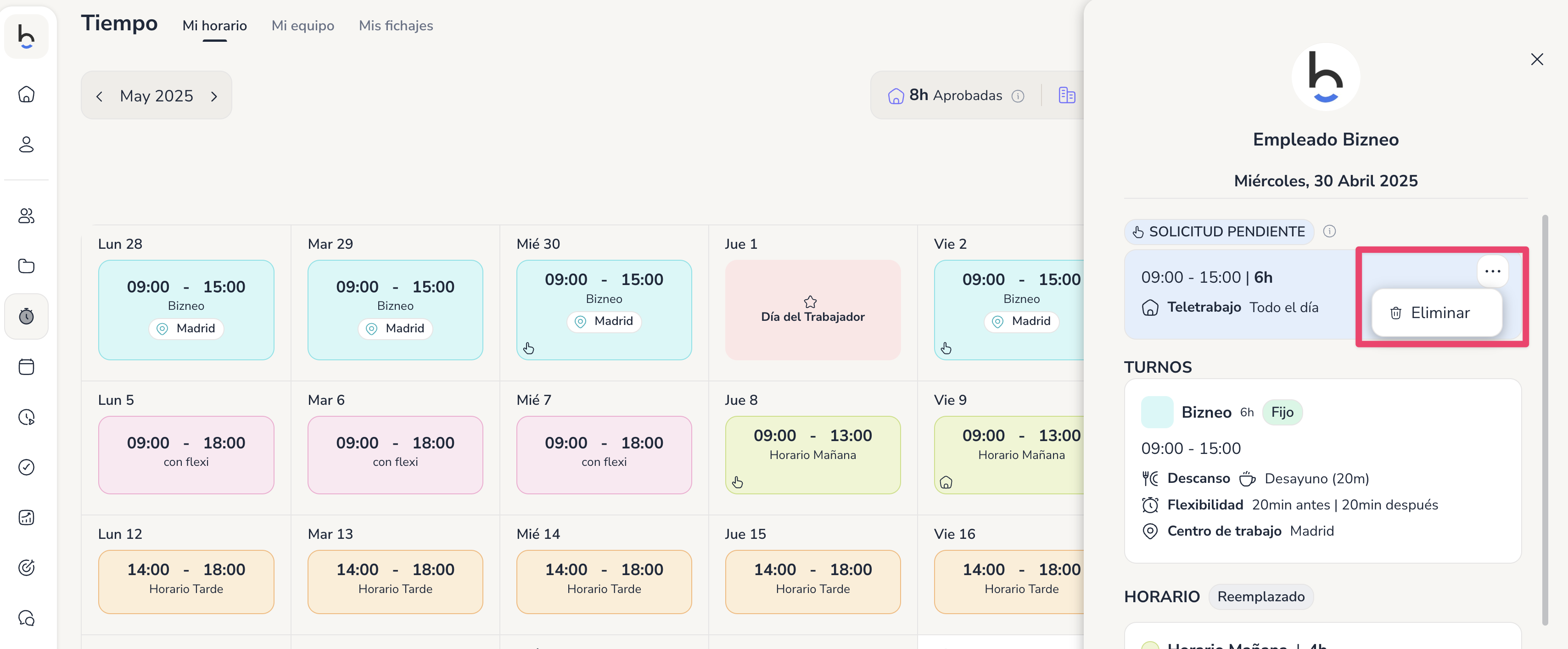
Task: Open the calendar icon in sidebar
Action: [x=26, y=367]
